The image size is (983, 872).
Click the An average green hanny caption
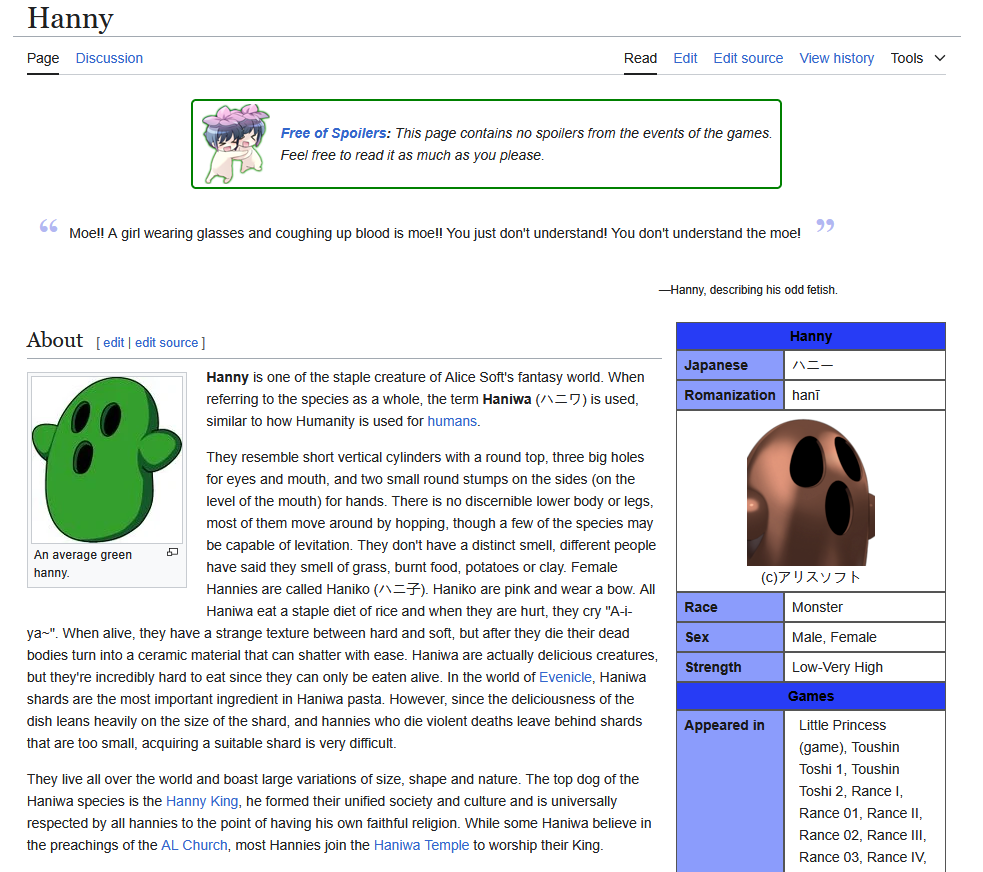pyautogui.click(x=83, y=564)
